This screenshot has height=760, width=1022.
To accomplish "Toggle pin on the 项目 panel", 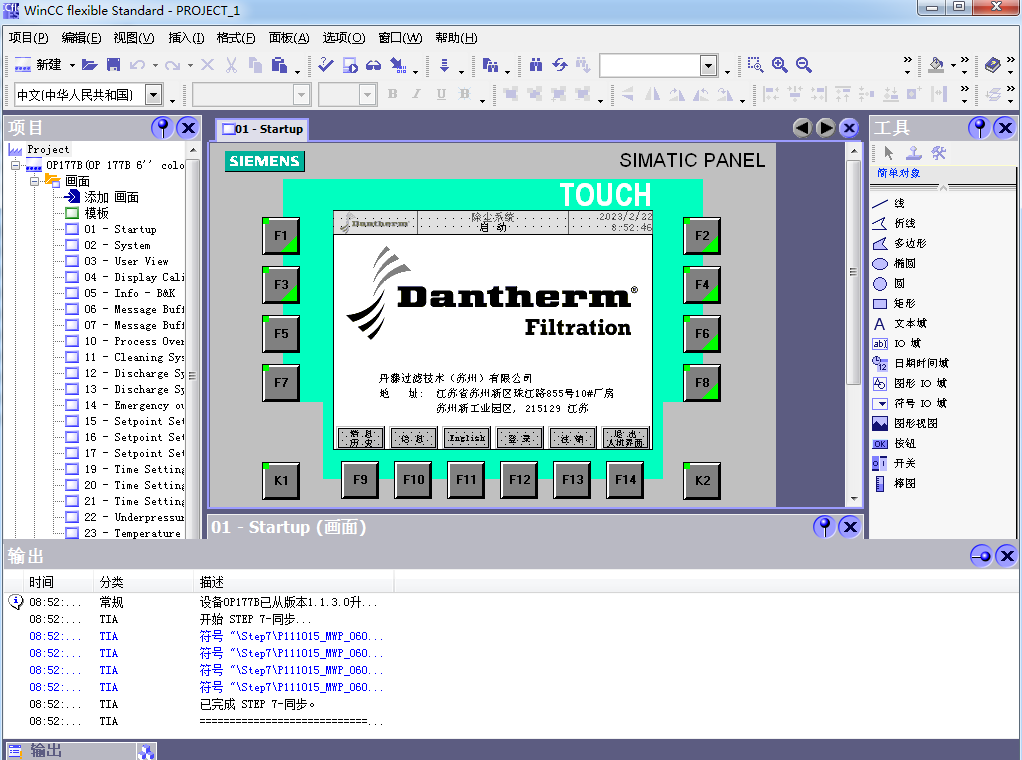I will [x=162, y=128].
